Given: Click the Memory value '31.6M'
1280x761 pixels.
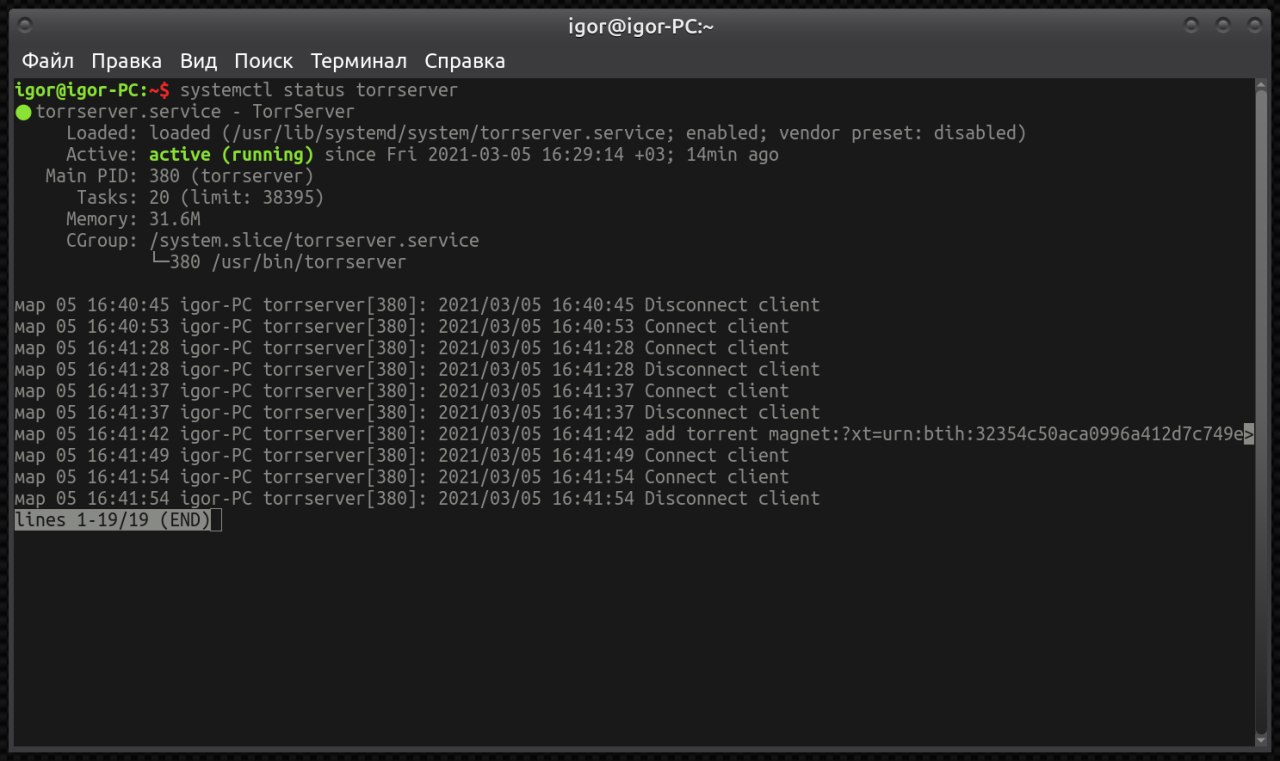Looking at the screenshot, I should 175,219.
